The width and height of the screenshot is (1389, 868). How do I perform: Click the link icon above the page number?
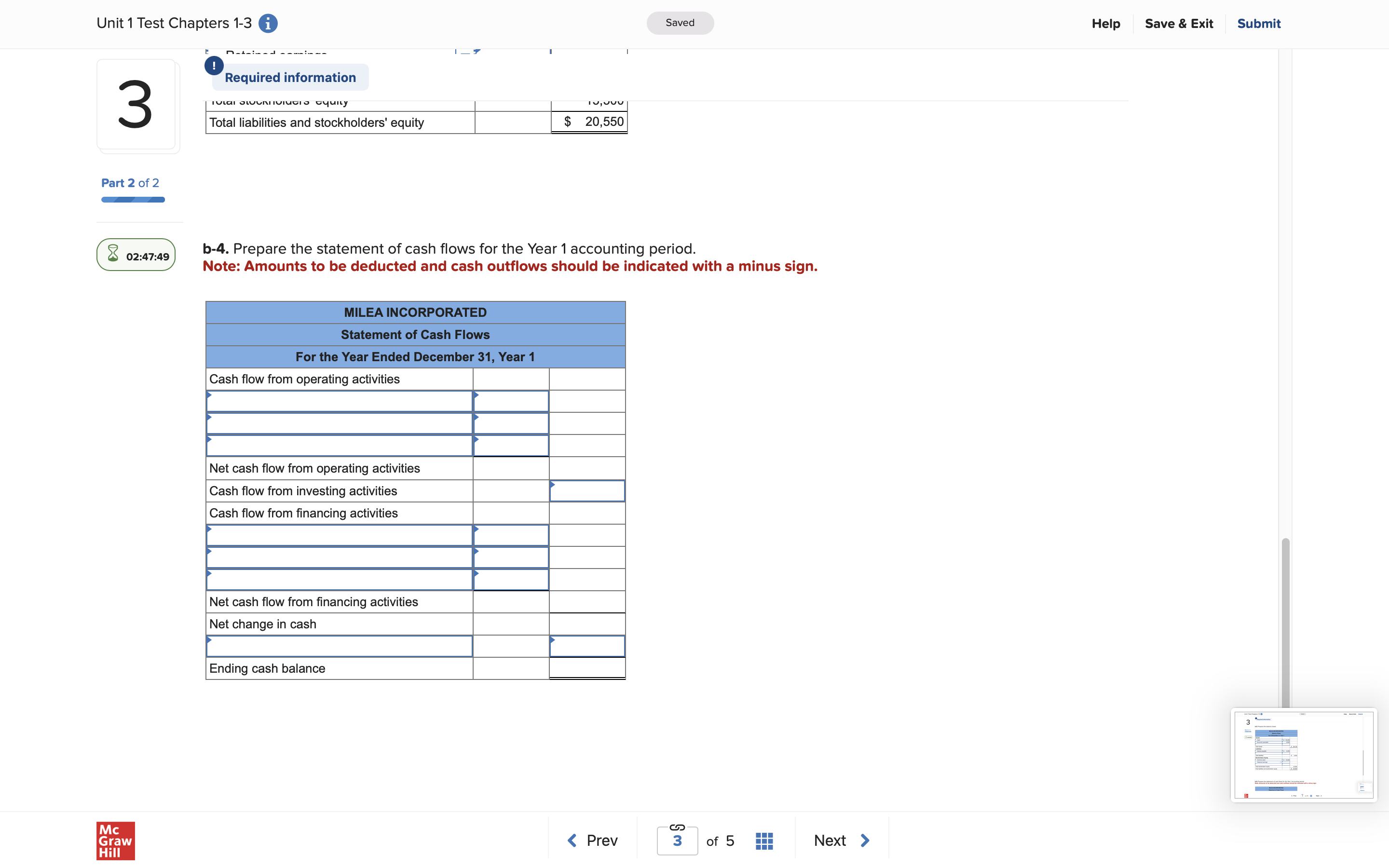677,827
